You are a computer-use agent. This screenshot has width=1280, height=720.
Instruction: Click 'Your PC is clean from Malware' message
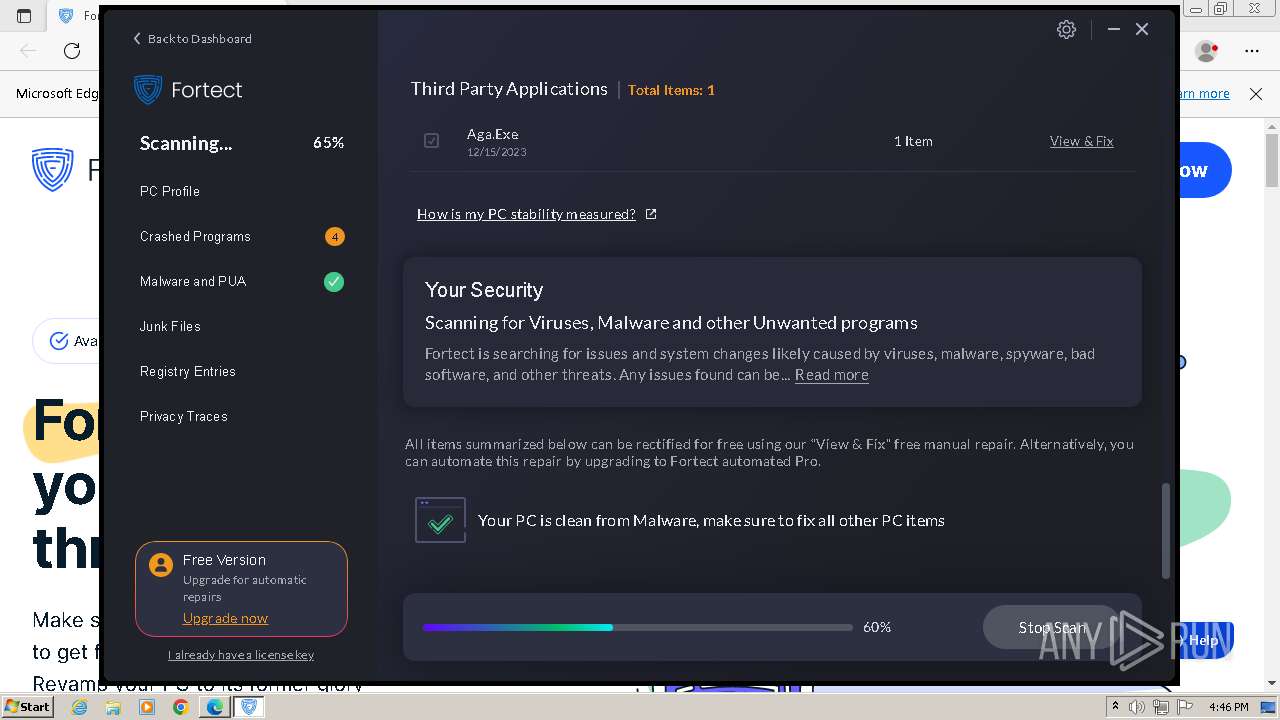click(x=711, y=520)
